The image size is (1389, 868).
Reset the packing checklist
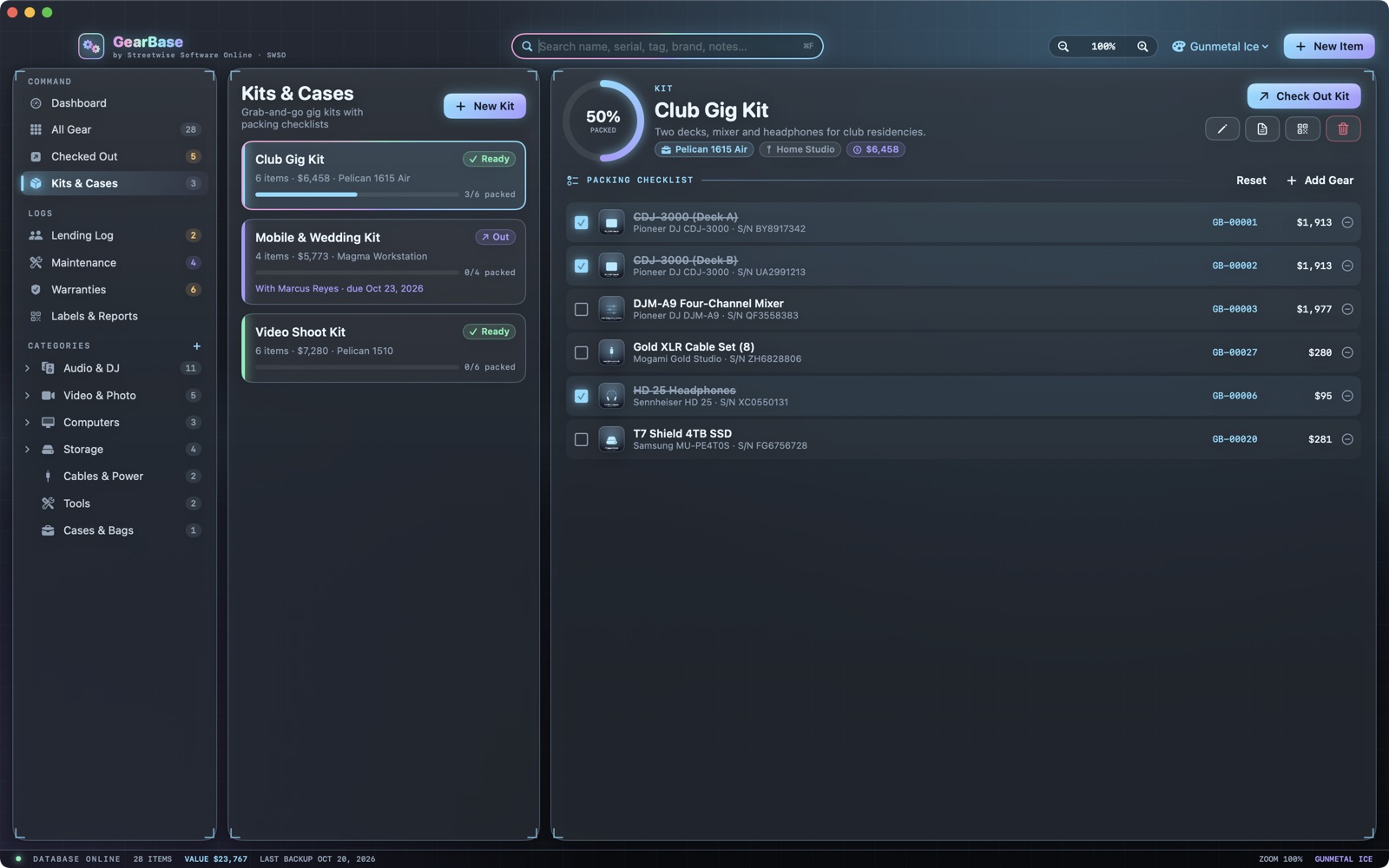point(1251,181)
